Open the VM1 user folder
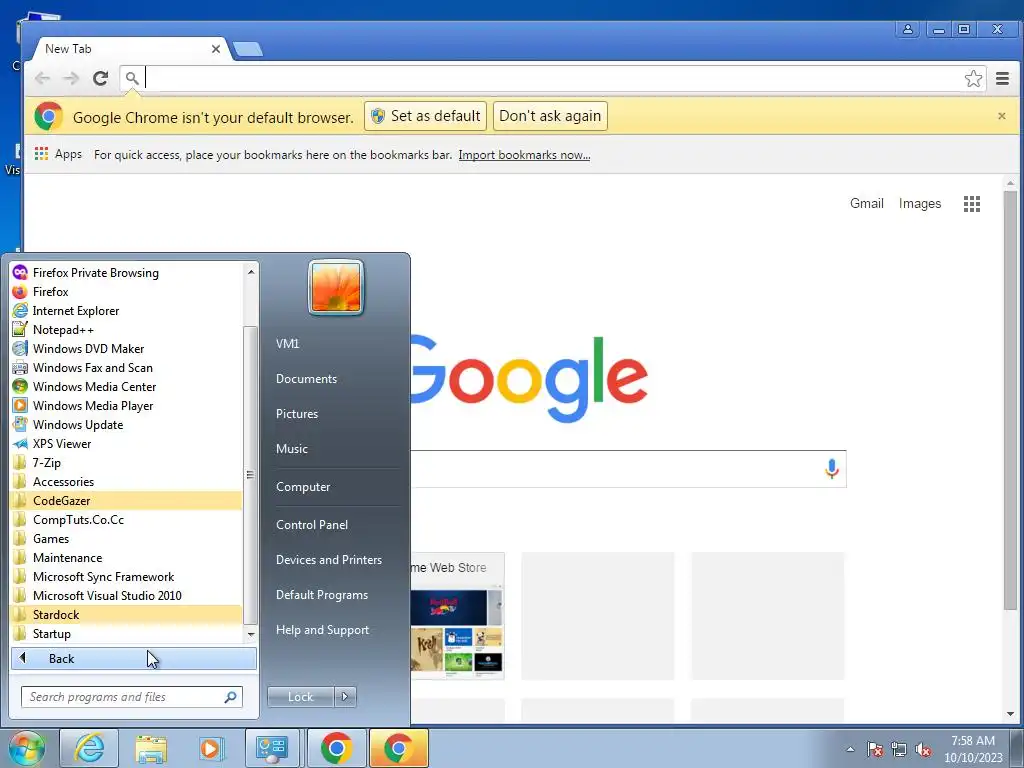The width and height of the screenshot is (1024, 768). click(x=287, y=344)
